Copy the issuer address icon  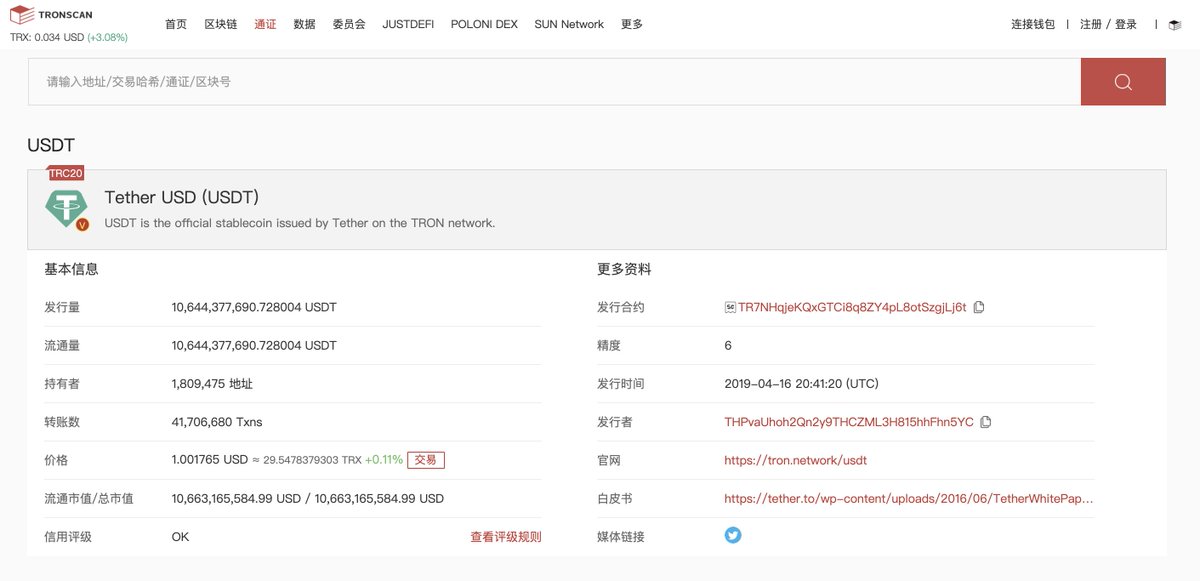[986, 422]
